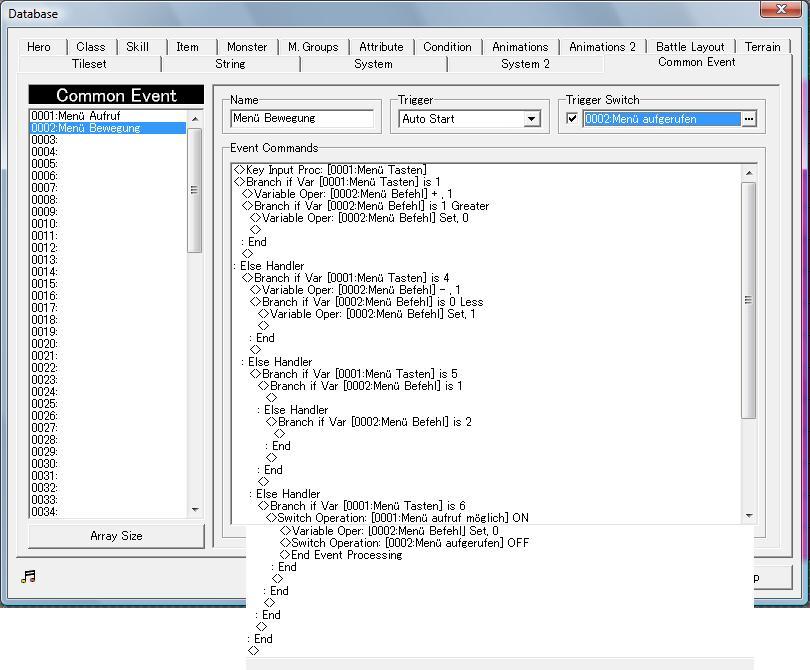Click the music note icon at bottom left

[28, 576]
